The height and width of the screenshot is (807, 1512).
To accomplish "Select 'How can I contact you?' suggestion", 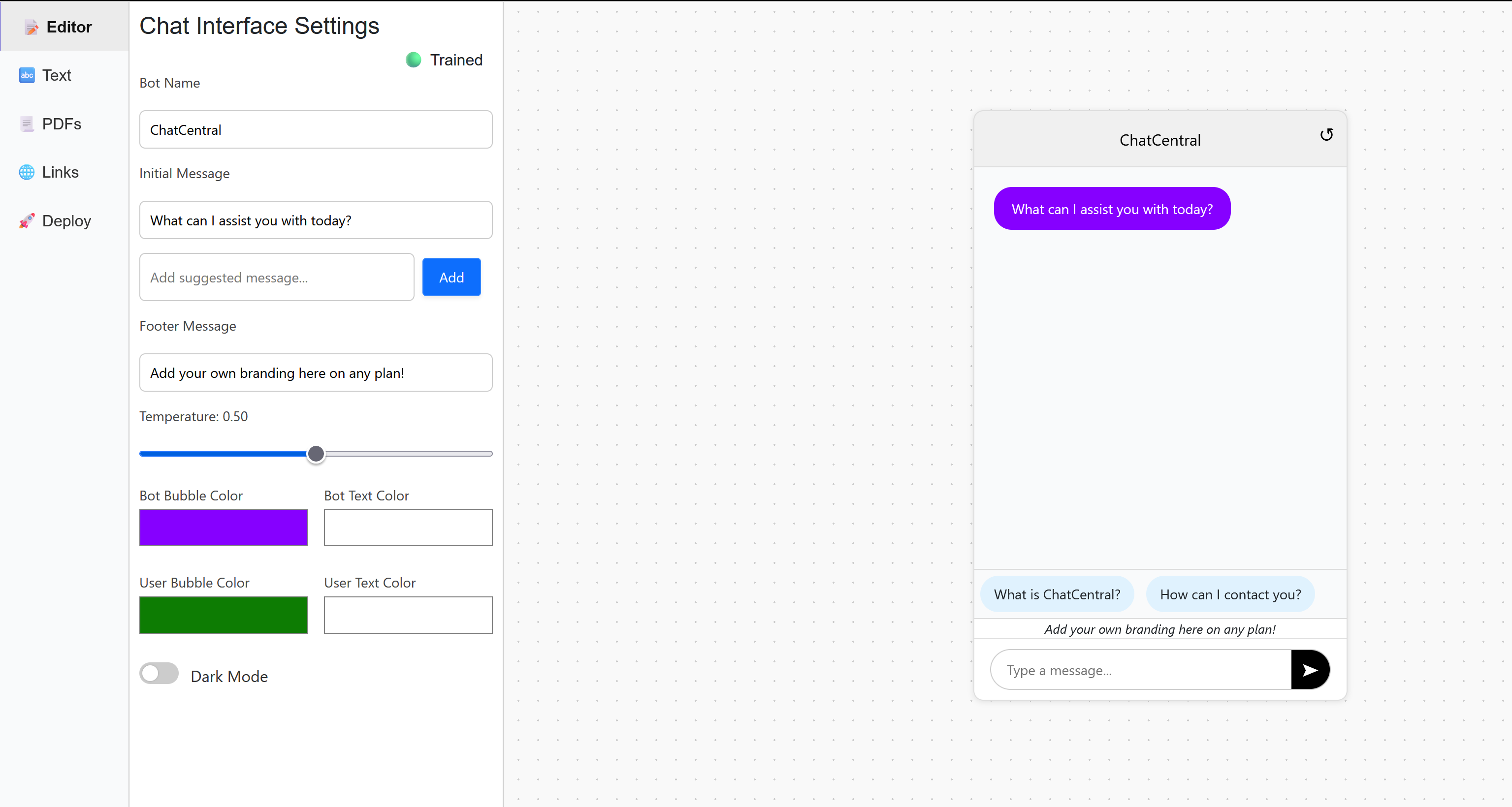I will [1230, 594].
